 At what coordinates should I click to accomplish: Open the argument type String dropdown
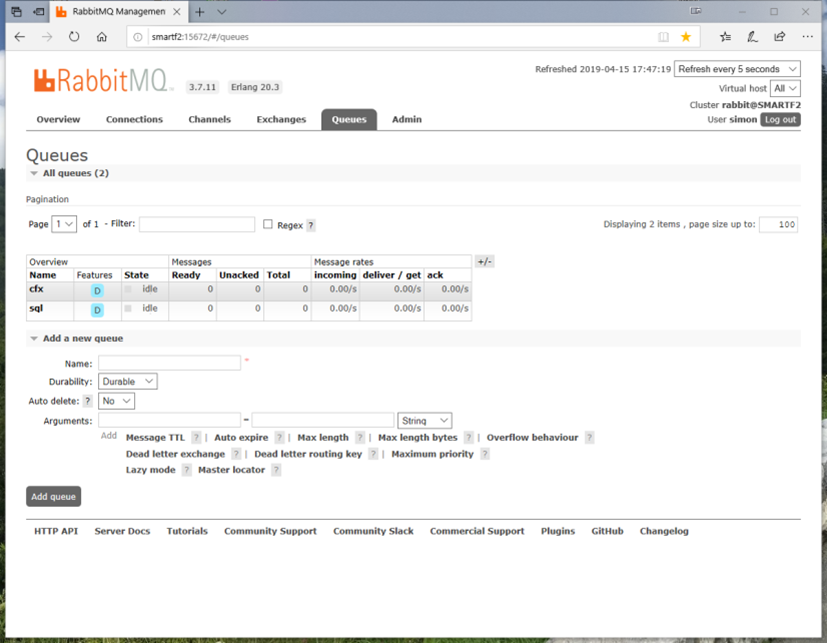click(x=425, y=420)
